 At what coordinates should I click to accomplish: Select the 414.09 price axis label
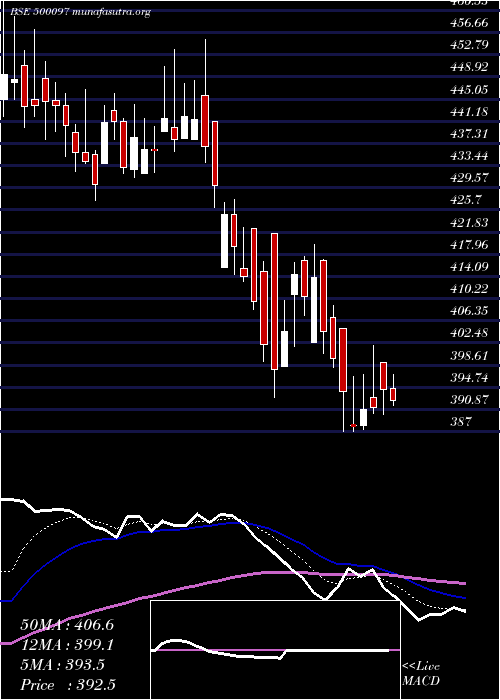click(468, 267)
